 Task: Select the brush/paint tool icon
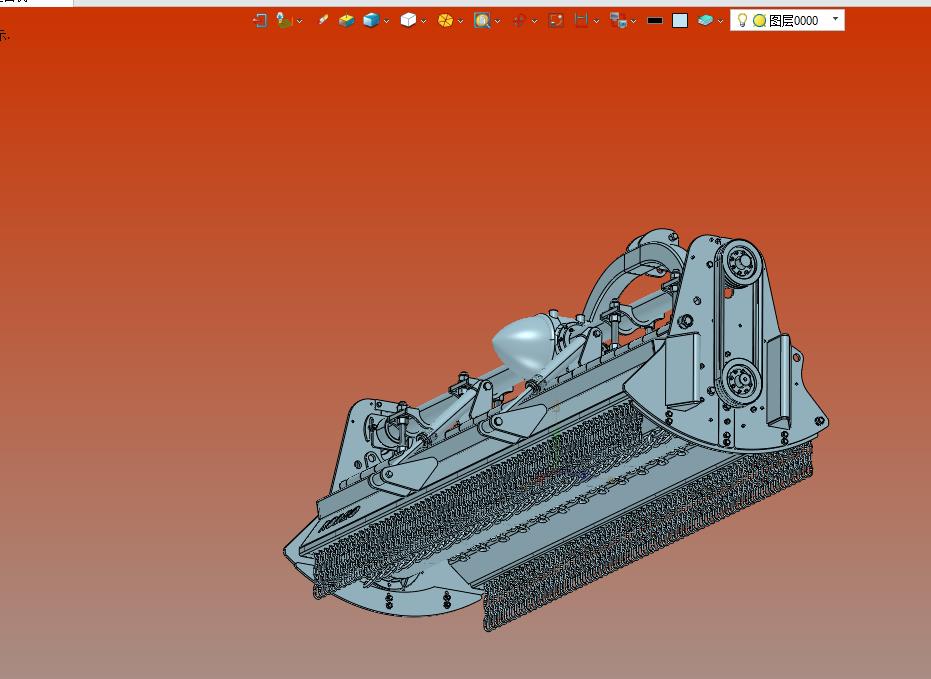point(322,20)
